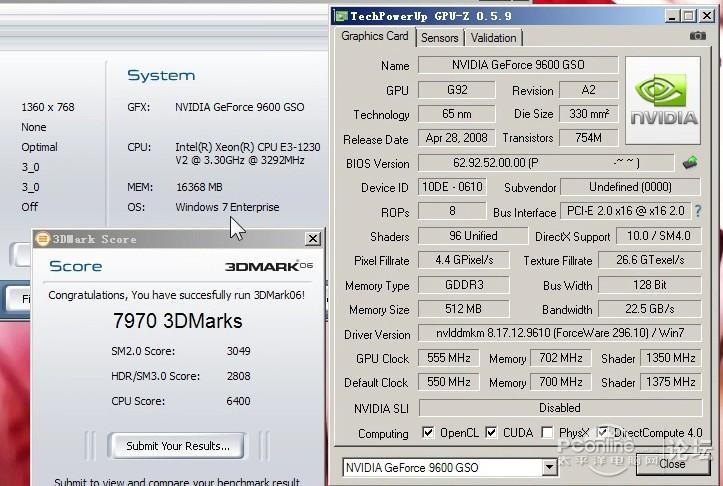Click the BIOS Version field 62.92.52.00.00
The image size is (723, 486).
pyautogui.click(x=546, y=163)
